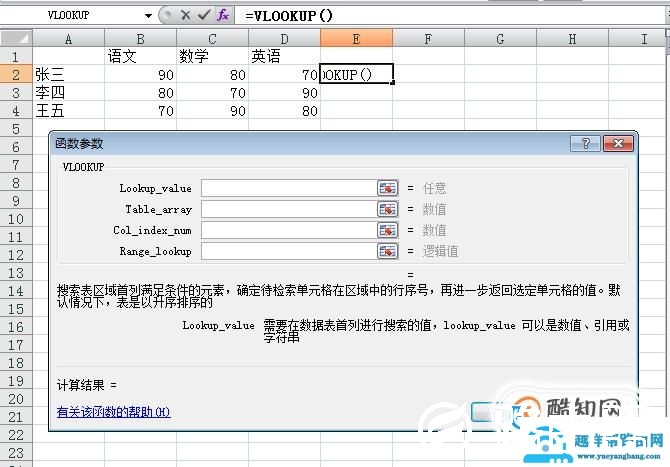Viewport: 670px width, 467px height.
Task: Collapse dialog using Col_index_num range selector icon
Action: (388, 230)
